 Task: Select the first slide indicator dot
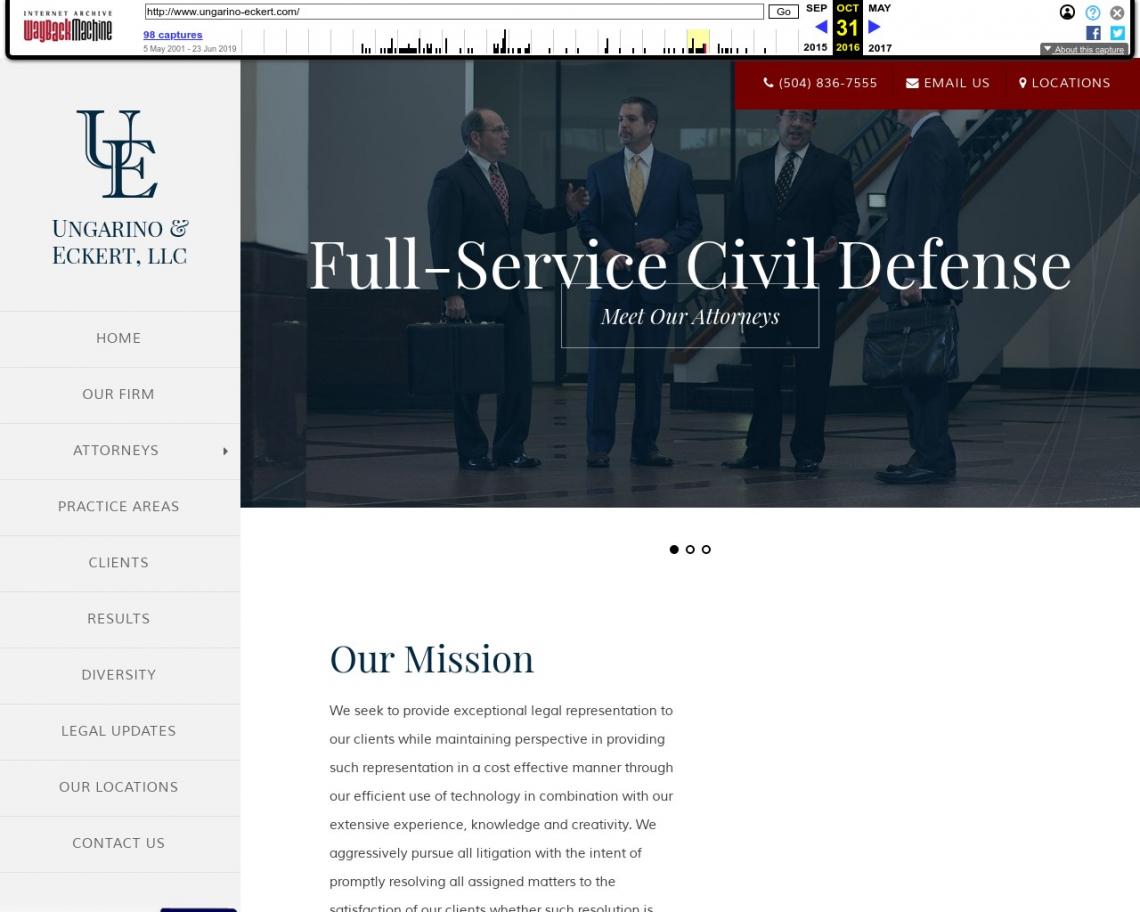(674, 549)
